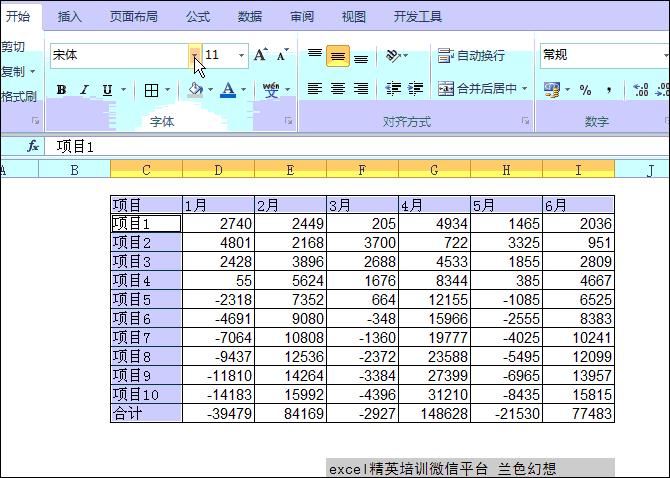Image resolution: width=670 pixels, height=478 pixels.
Task: Click formula bar showing 项目1
Action: [357, 147]
